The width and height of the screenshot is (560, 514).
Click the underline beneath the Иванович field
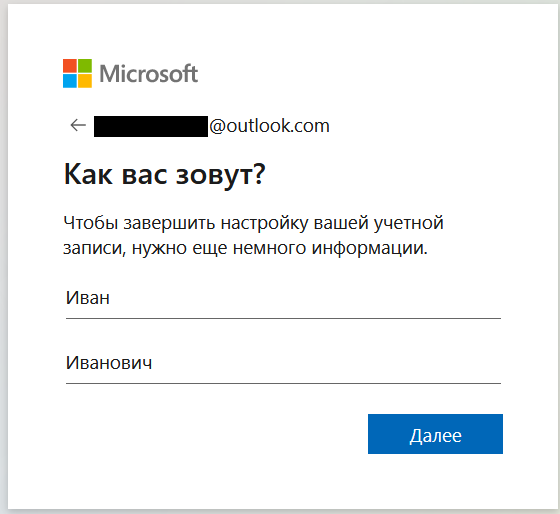[283, 383]
